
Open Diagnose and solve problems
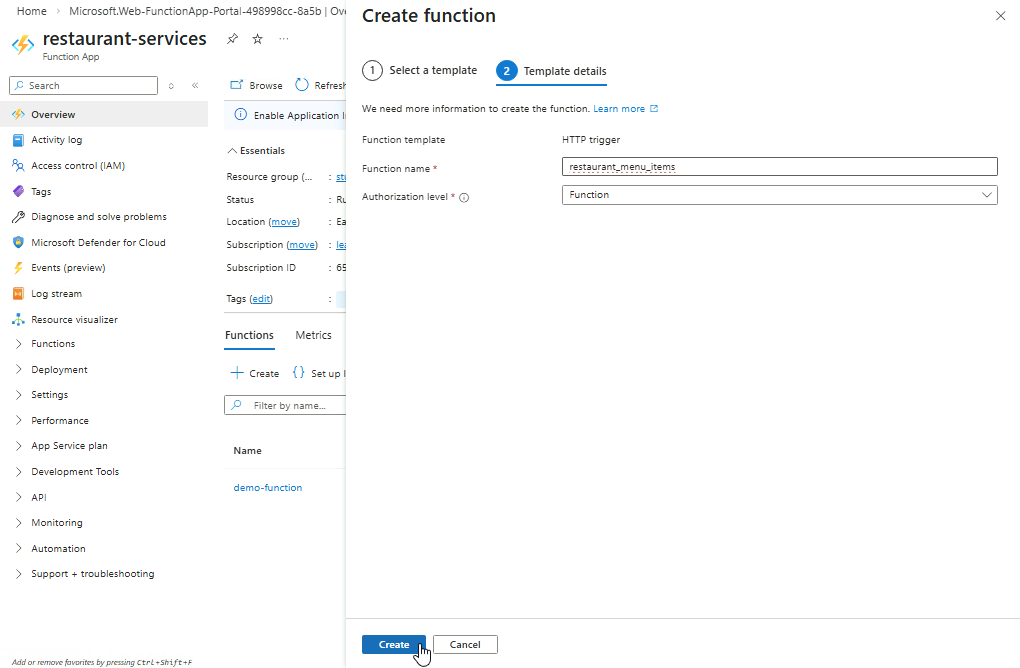pos(98,217)
